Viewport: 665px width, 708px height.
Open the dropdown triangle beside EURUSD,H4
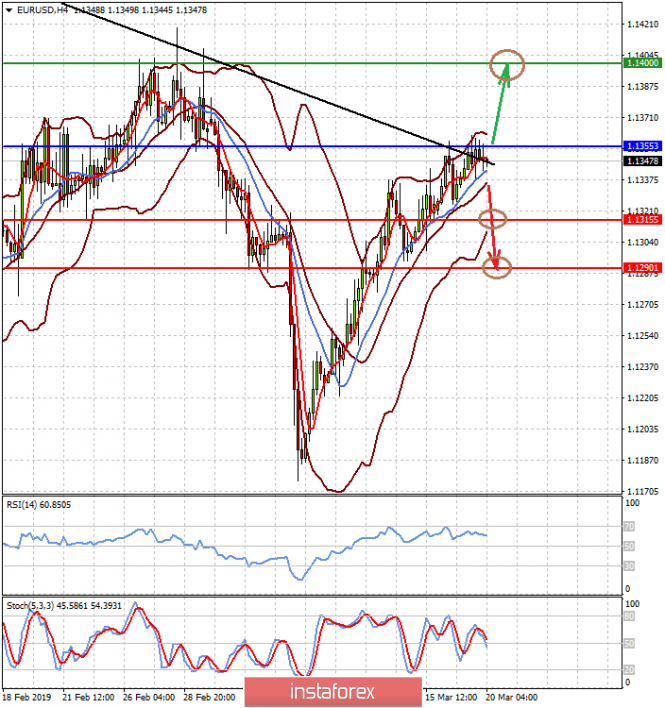pos(9,10)
